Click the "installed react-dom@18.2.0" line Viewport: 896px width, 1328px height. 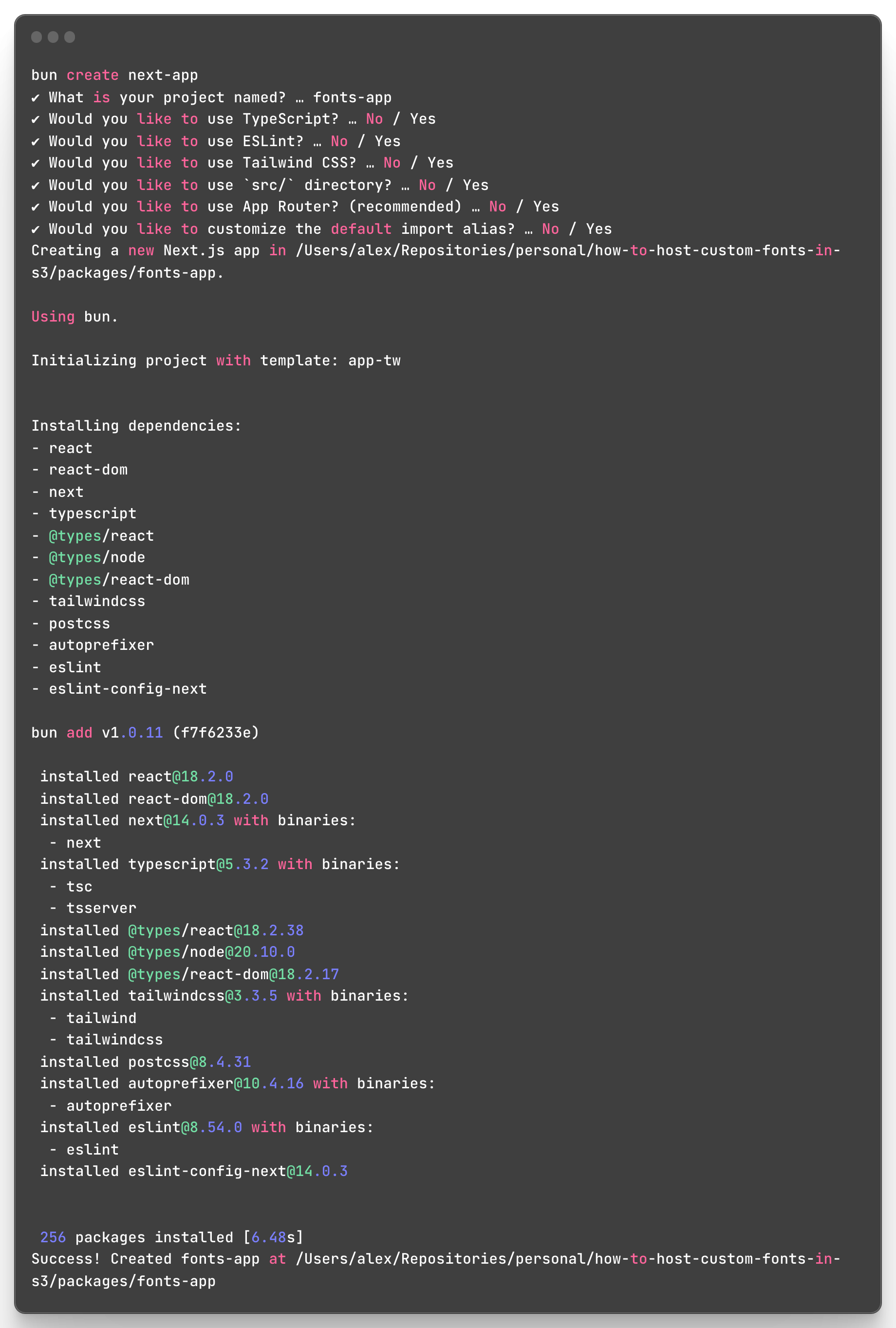tap(154, 799)
